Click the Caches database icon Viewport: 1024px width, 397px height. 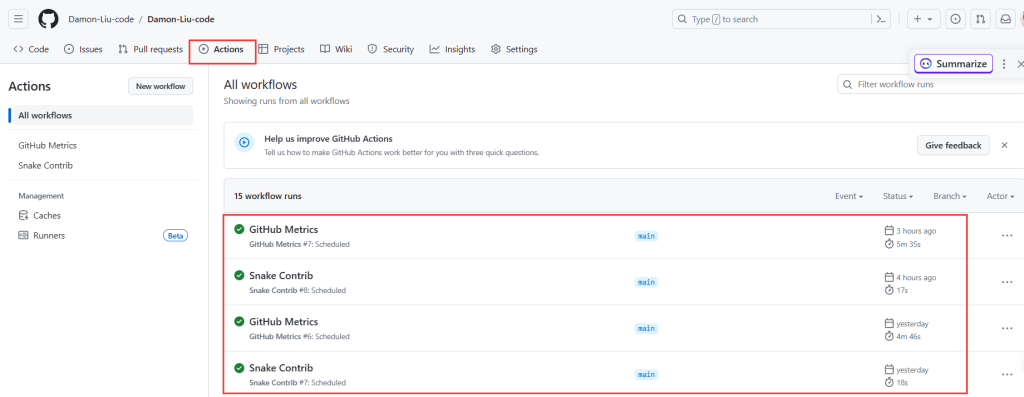tap(24, 215)
